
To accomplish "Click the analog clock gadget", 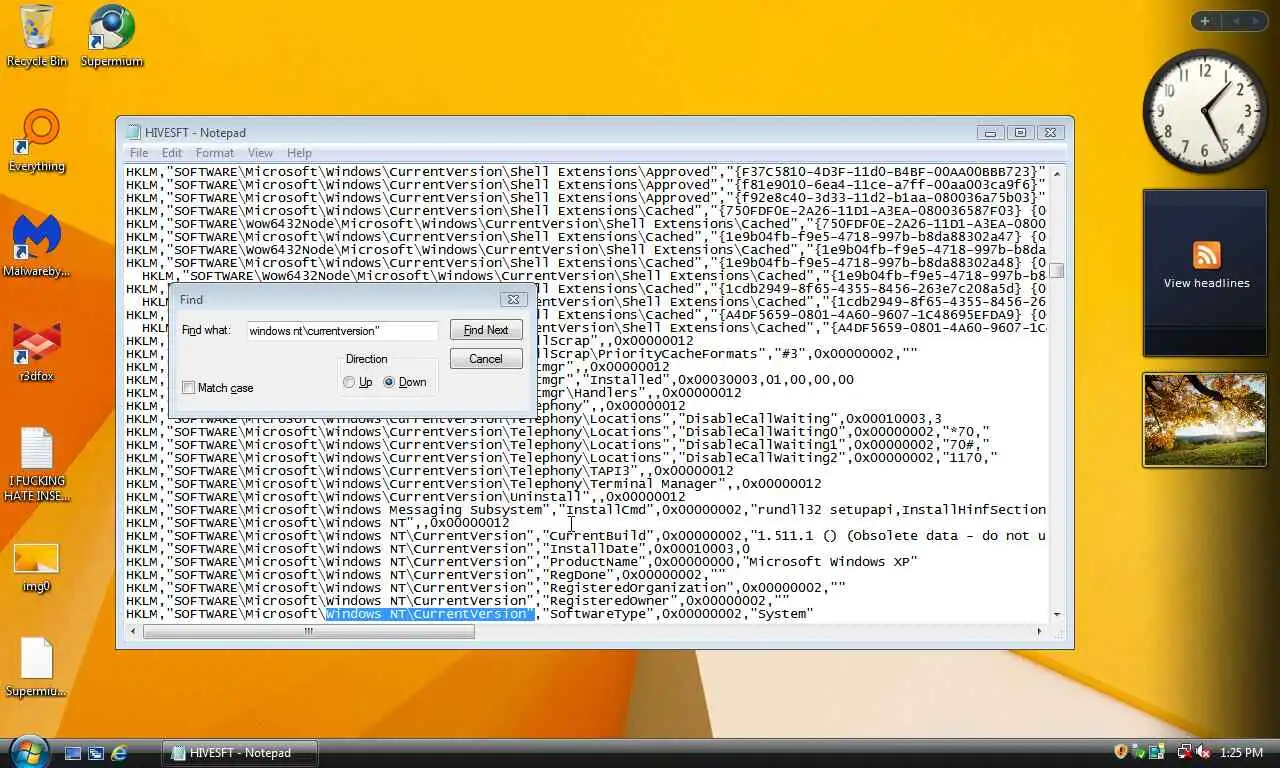I will pyautogui.click(x=1204, y=111).
